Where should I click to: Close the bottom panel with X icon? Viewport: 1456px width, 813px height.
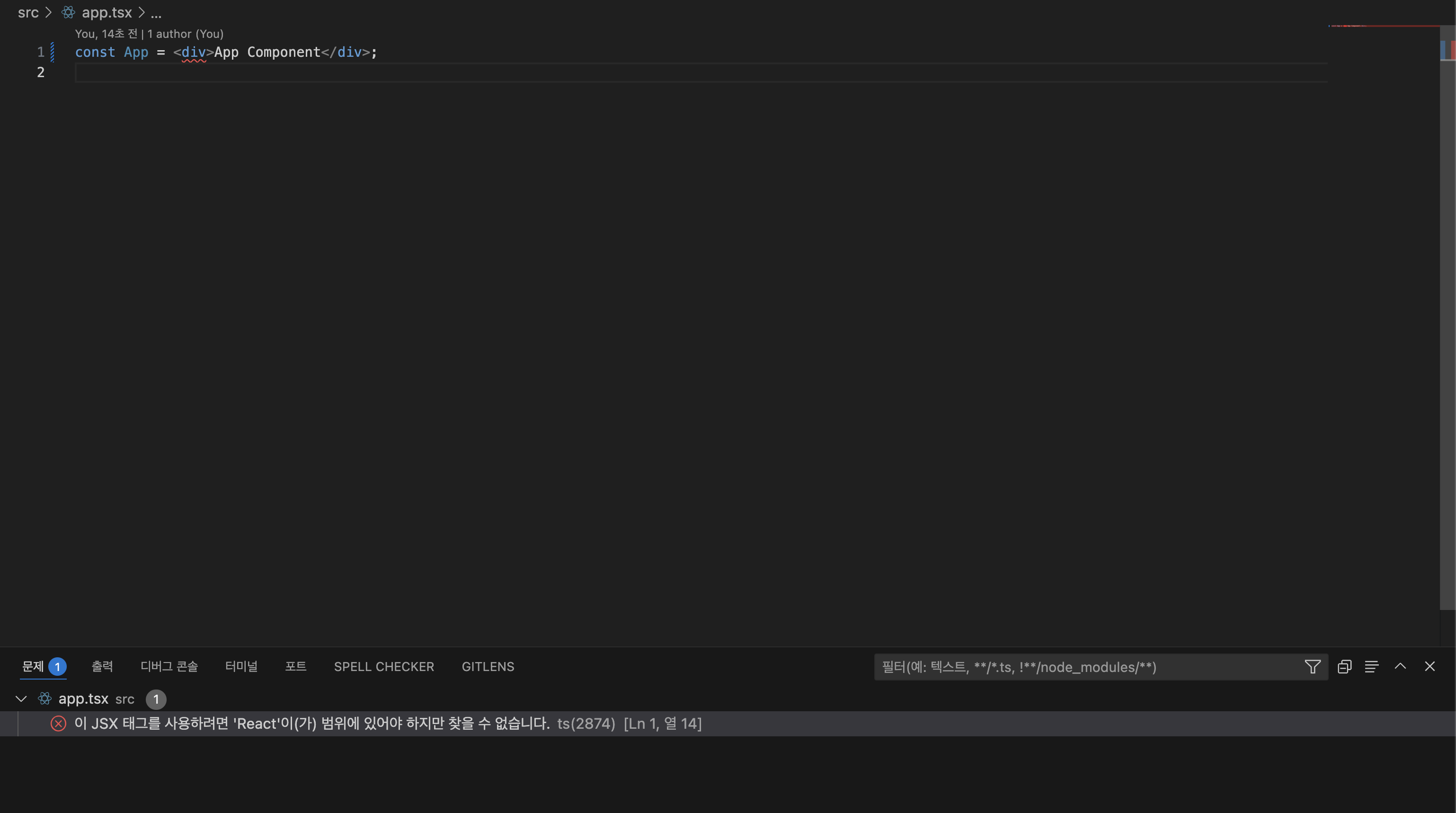[x=1429, y=666]
